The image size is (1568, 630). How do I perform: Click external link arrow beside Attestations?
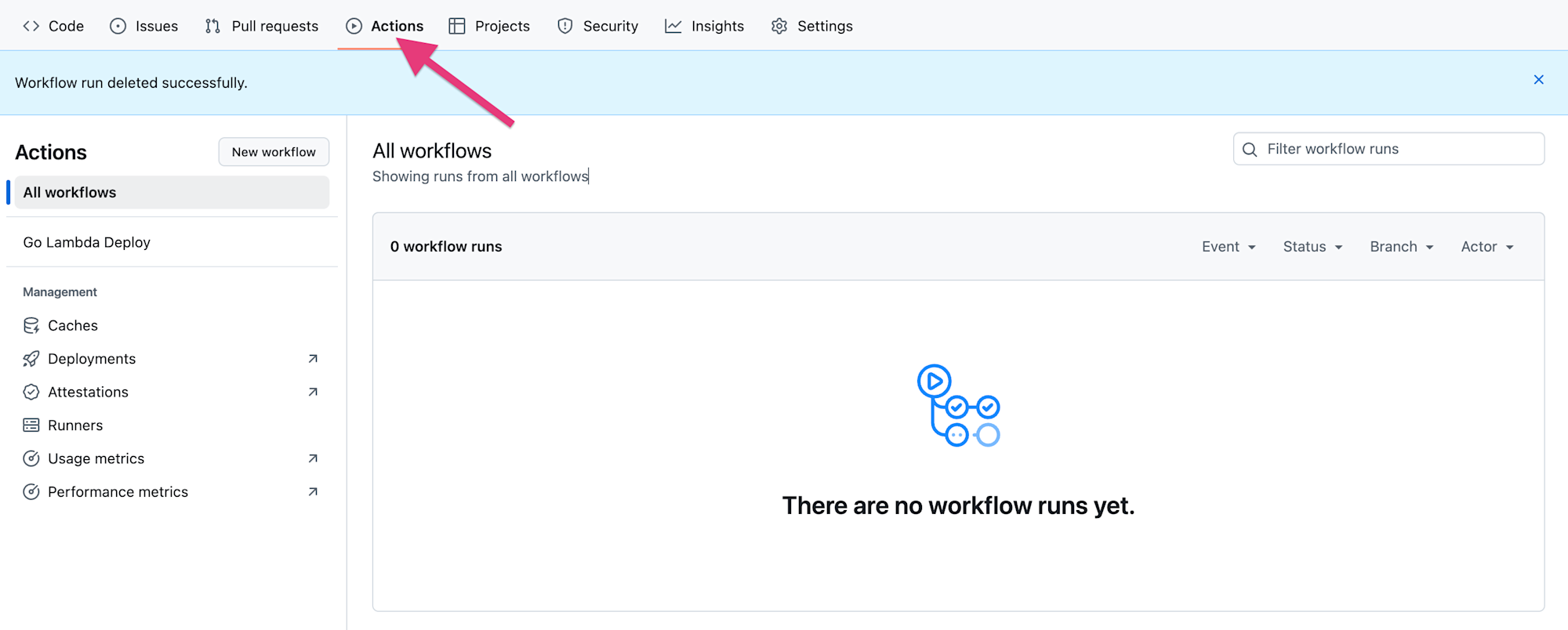tap(313, 392)
